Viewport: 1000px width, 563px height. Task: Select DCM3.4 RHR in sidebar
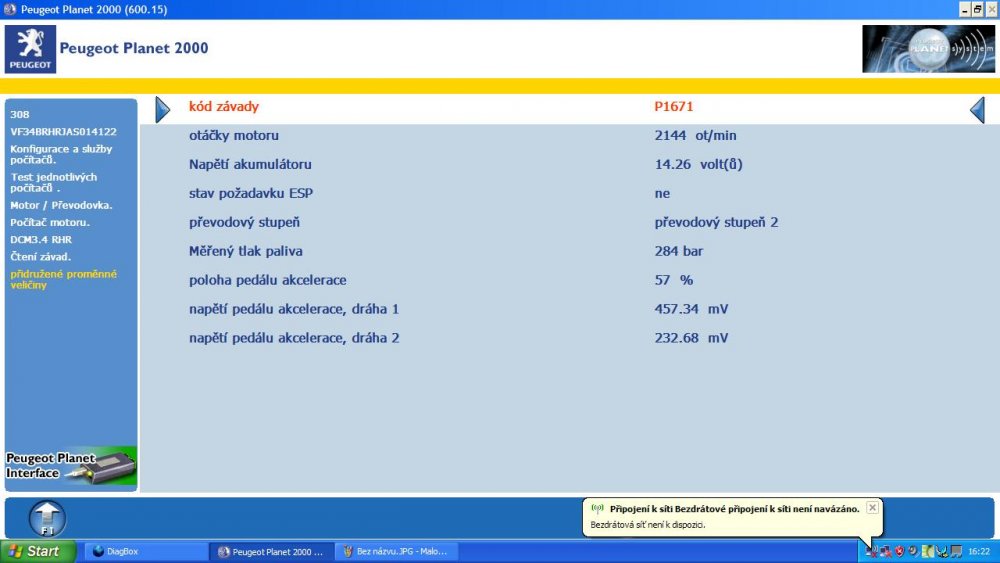41,240
